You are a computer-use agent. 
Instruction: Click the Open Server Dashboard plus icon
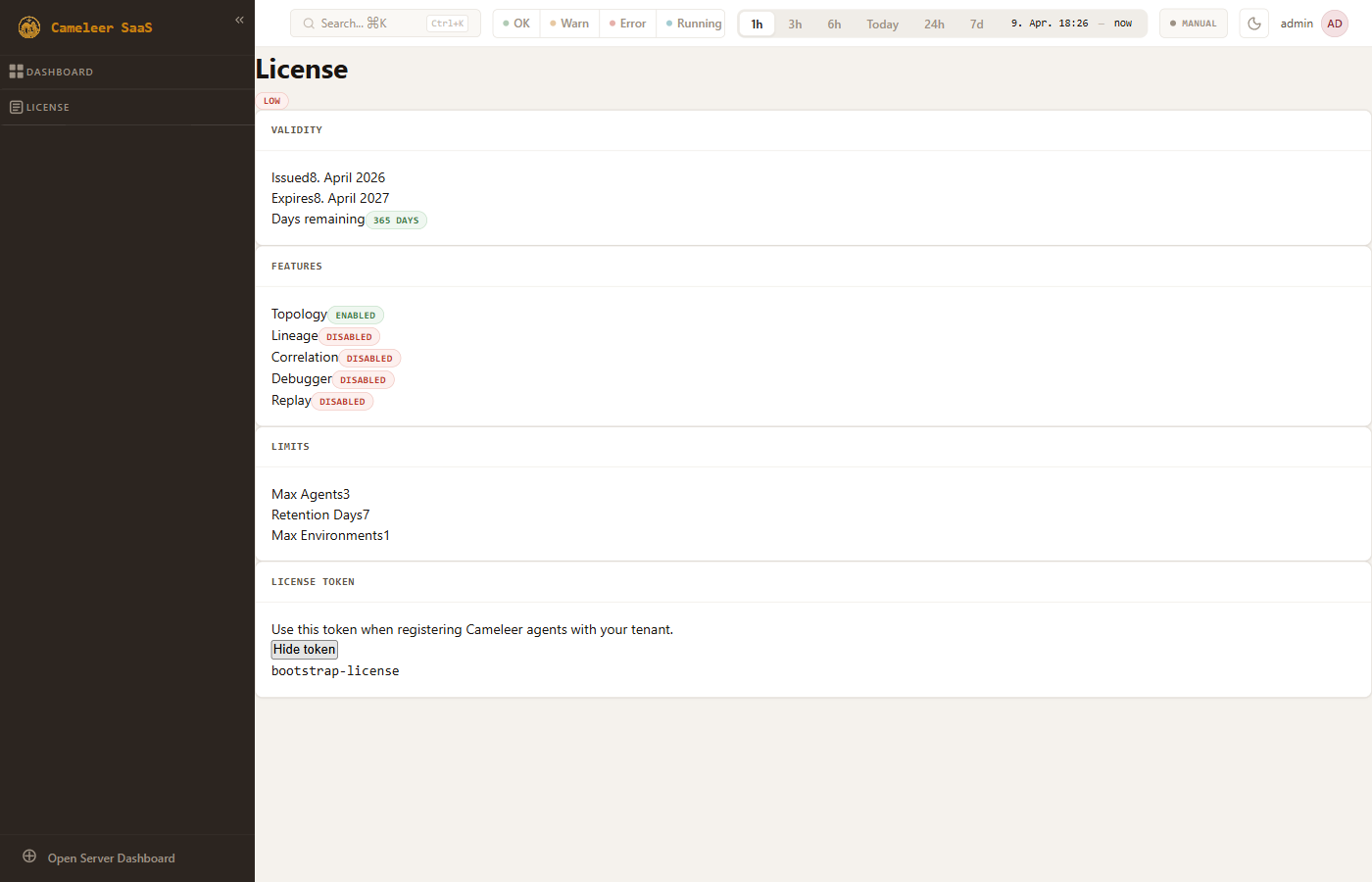click(29, 857)
